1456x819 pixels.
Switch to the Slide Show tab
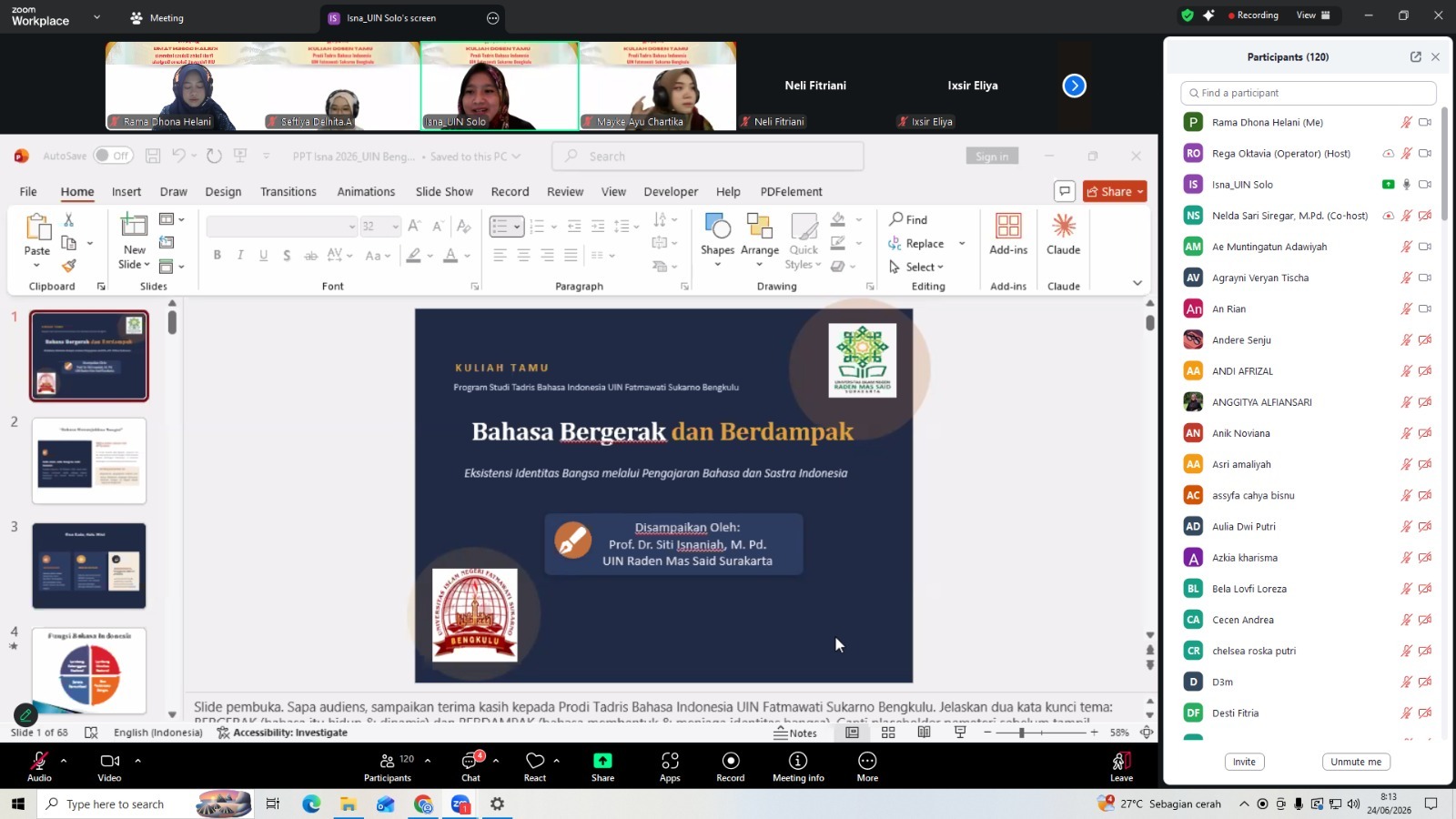click(x=444, y=192)
